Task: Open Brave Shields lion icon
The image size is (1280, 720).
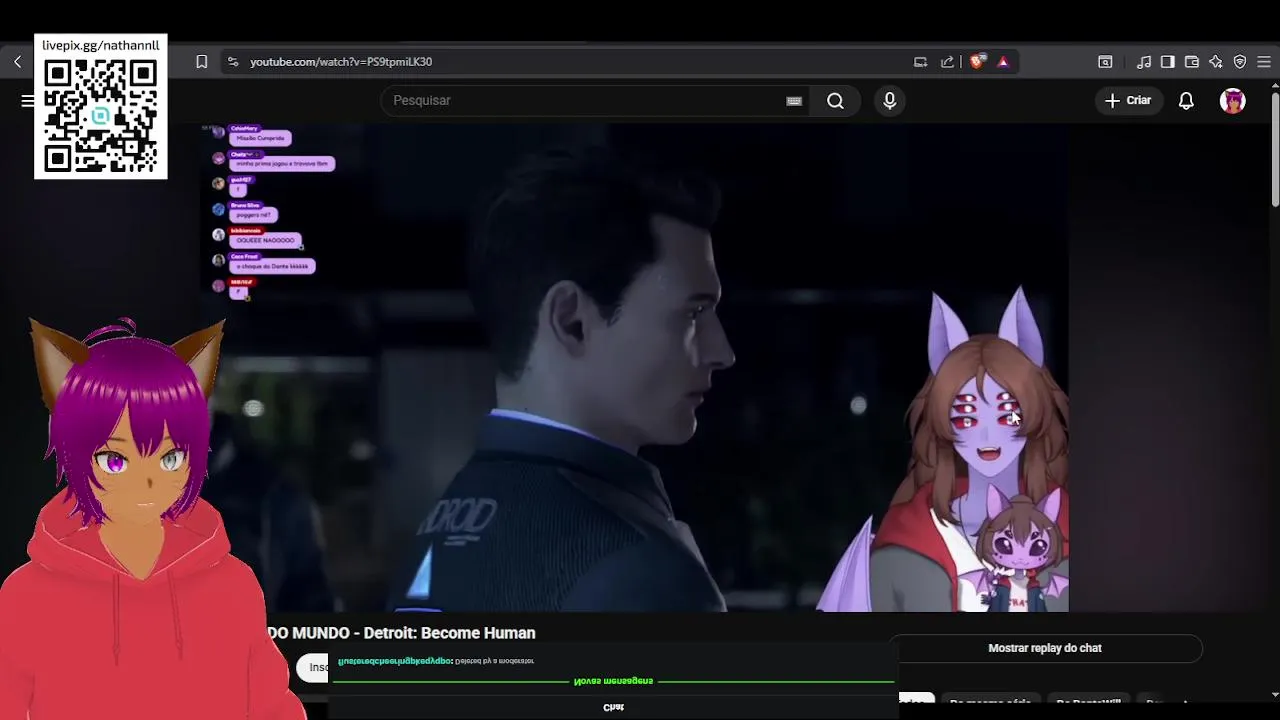Action: point(977,62)
